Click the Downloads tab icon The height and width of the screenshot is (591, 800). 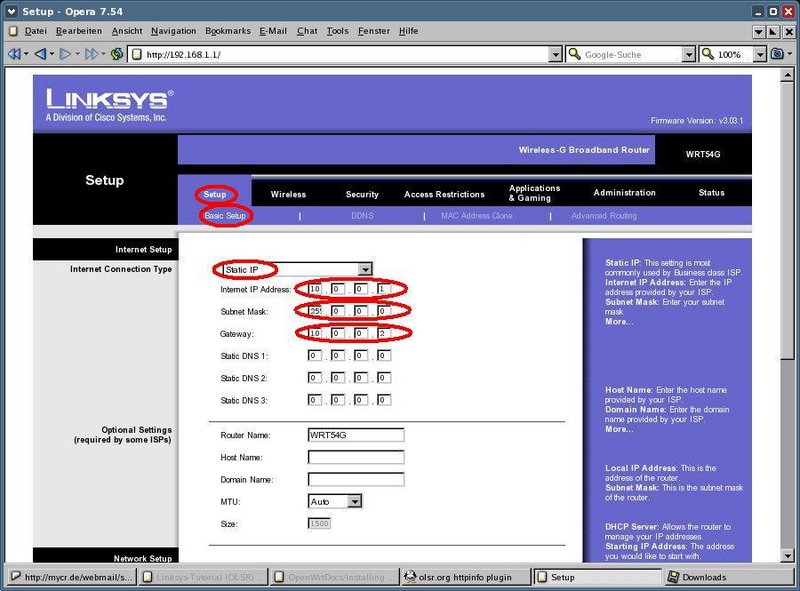673,577
